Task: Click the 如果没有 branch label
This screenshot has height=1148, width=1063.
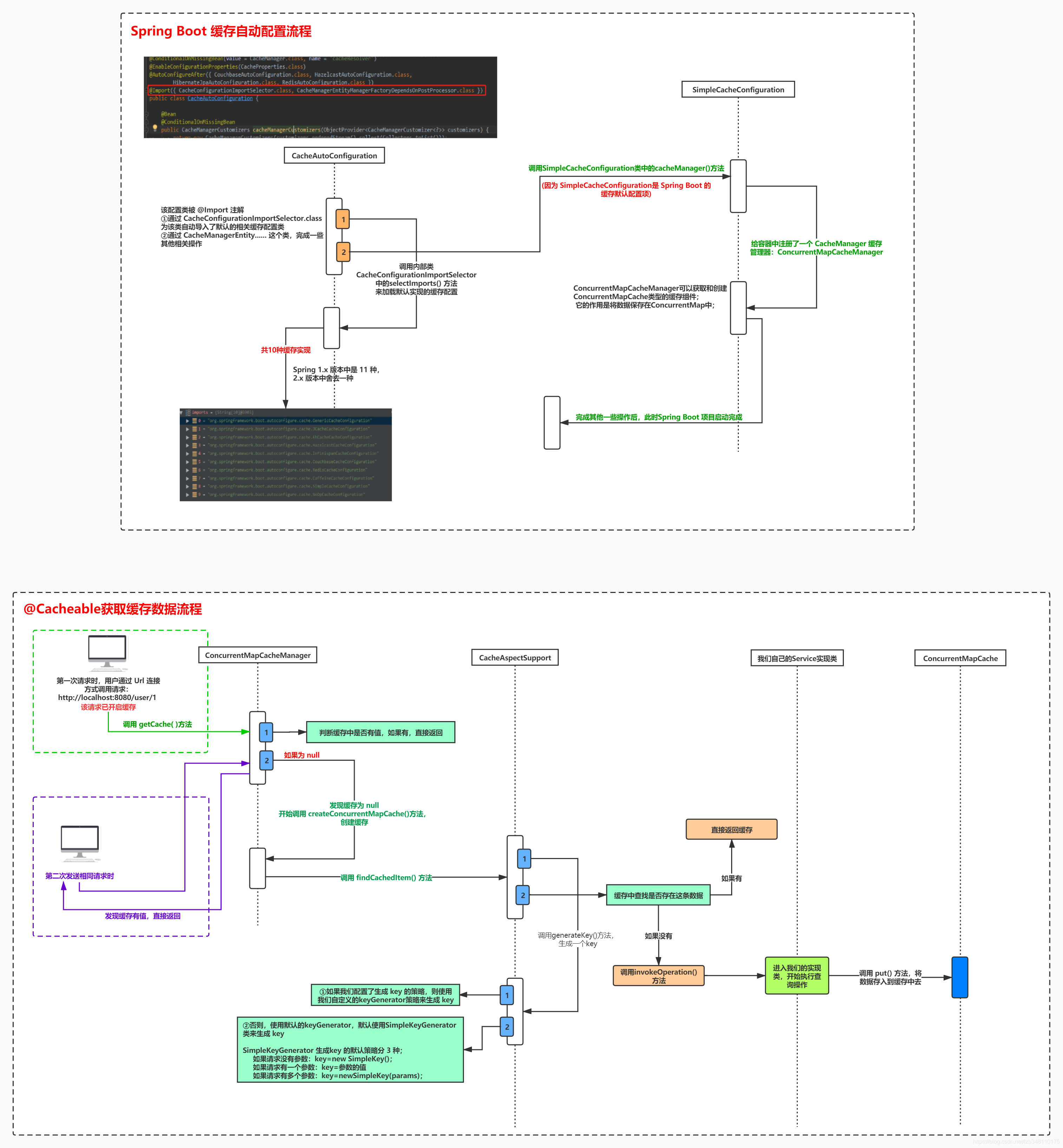Action: (658, 936)
